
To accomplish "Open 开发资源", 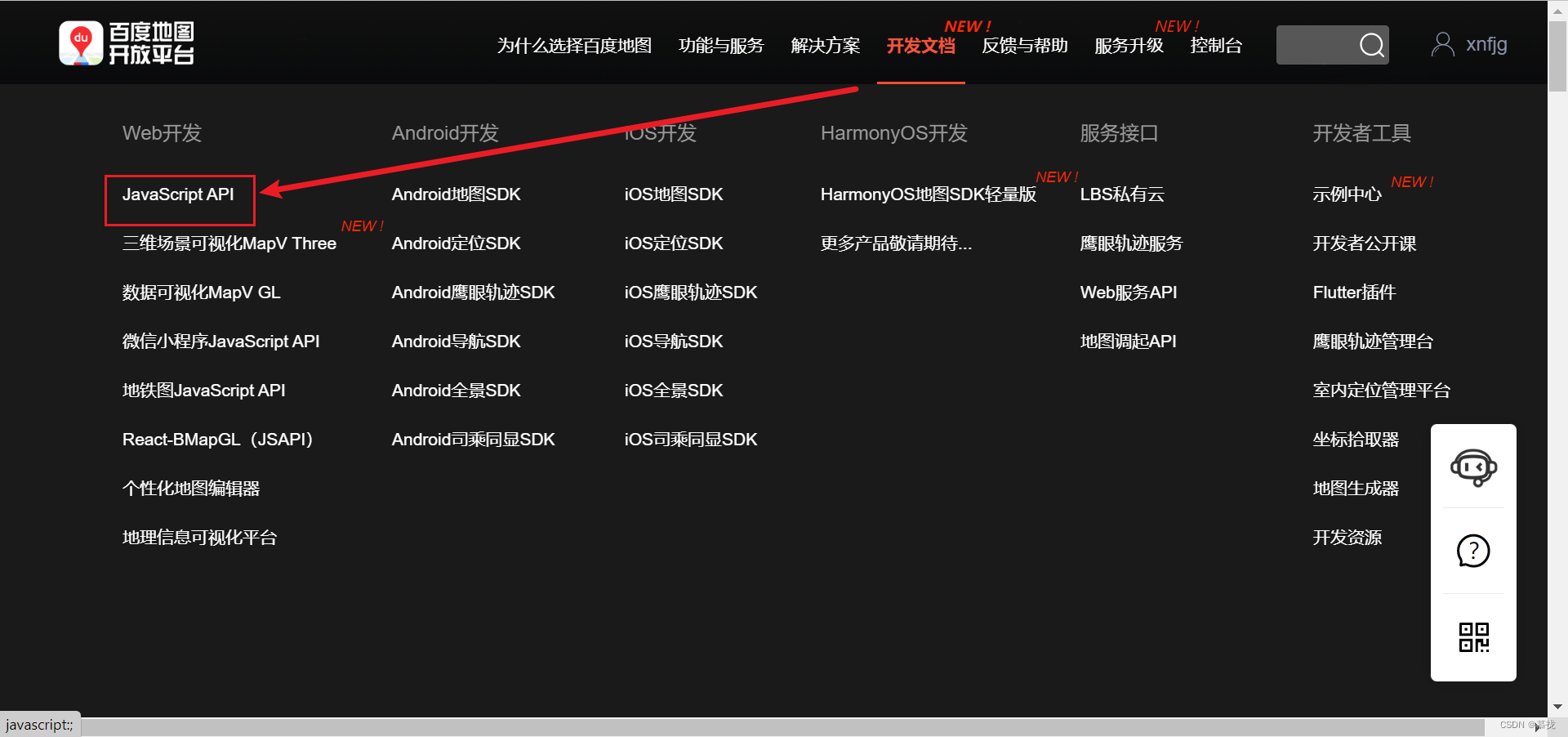I will [x=1347, y=538].
